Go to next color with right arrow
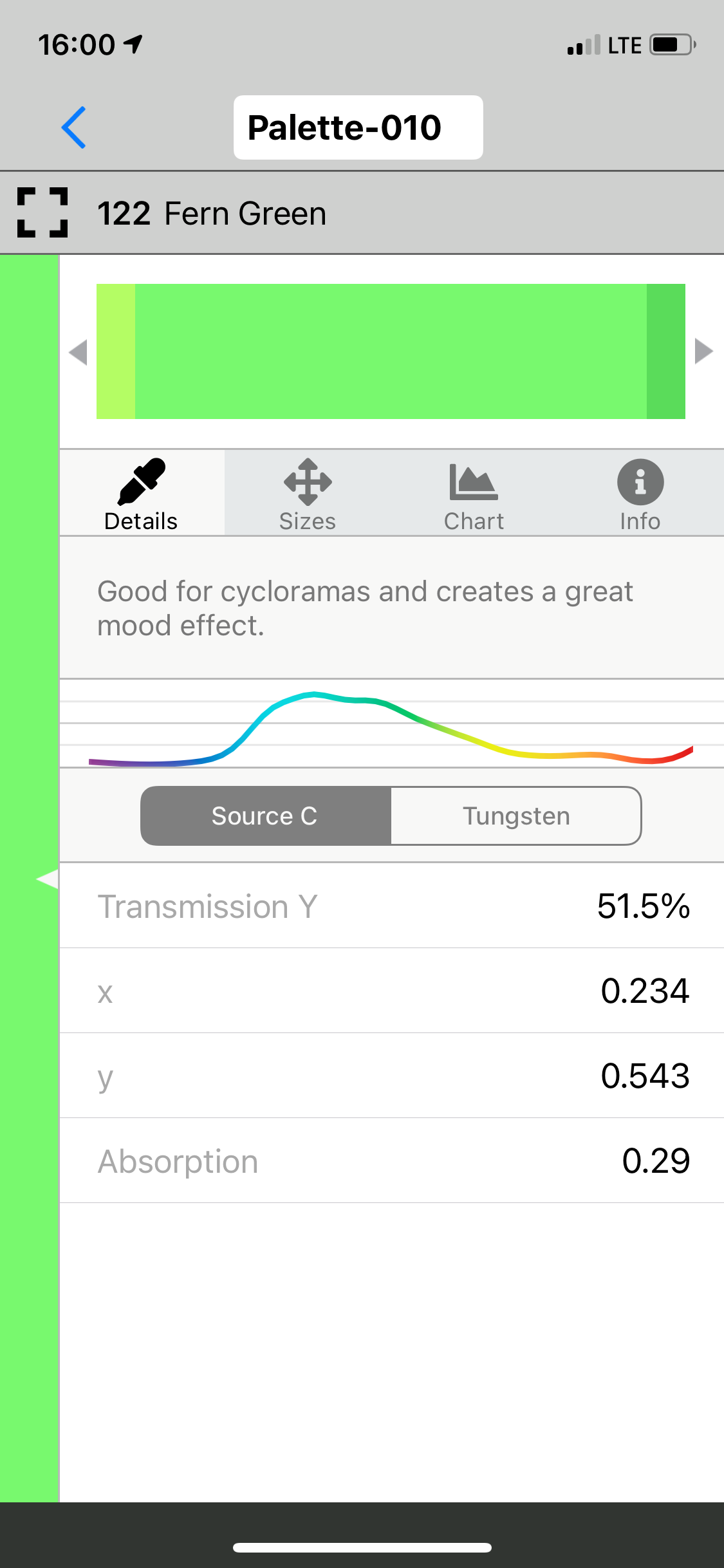The height and width of the screenshot is (1568, 724). coord(704,351)
